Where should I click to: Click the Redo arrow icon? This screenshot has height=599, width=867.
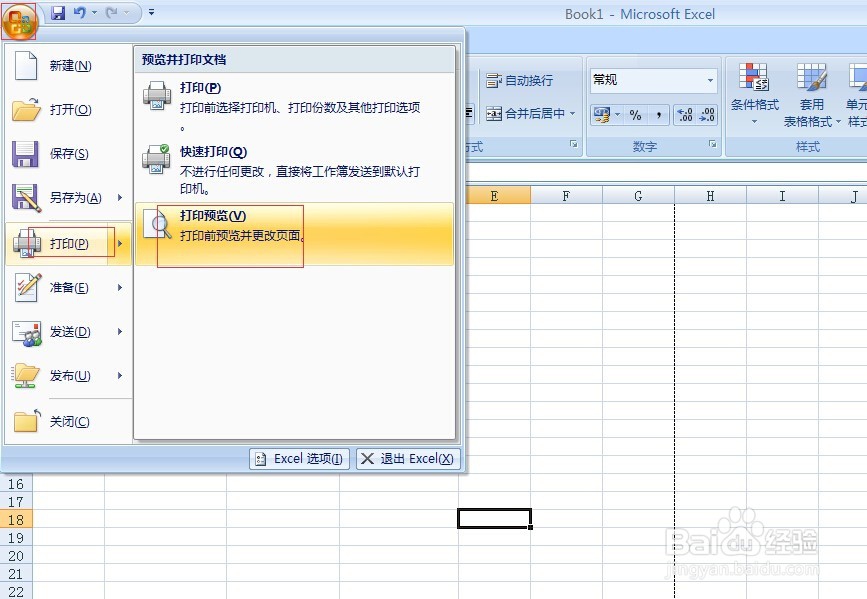pos(111,12)
